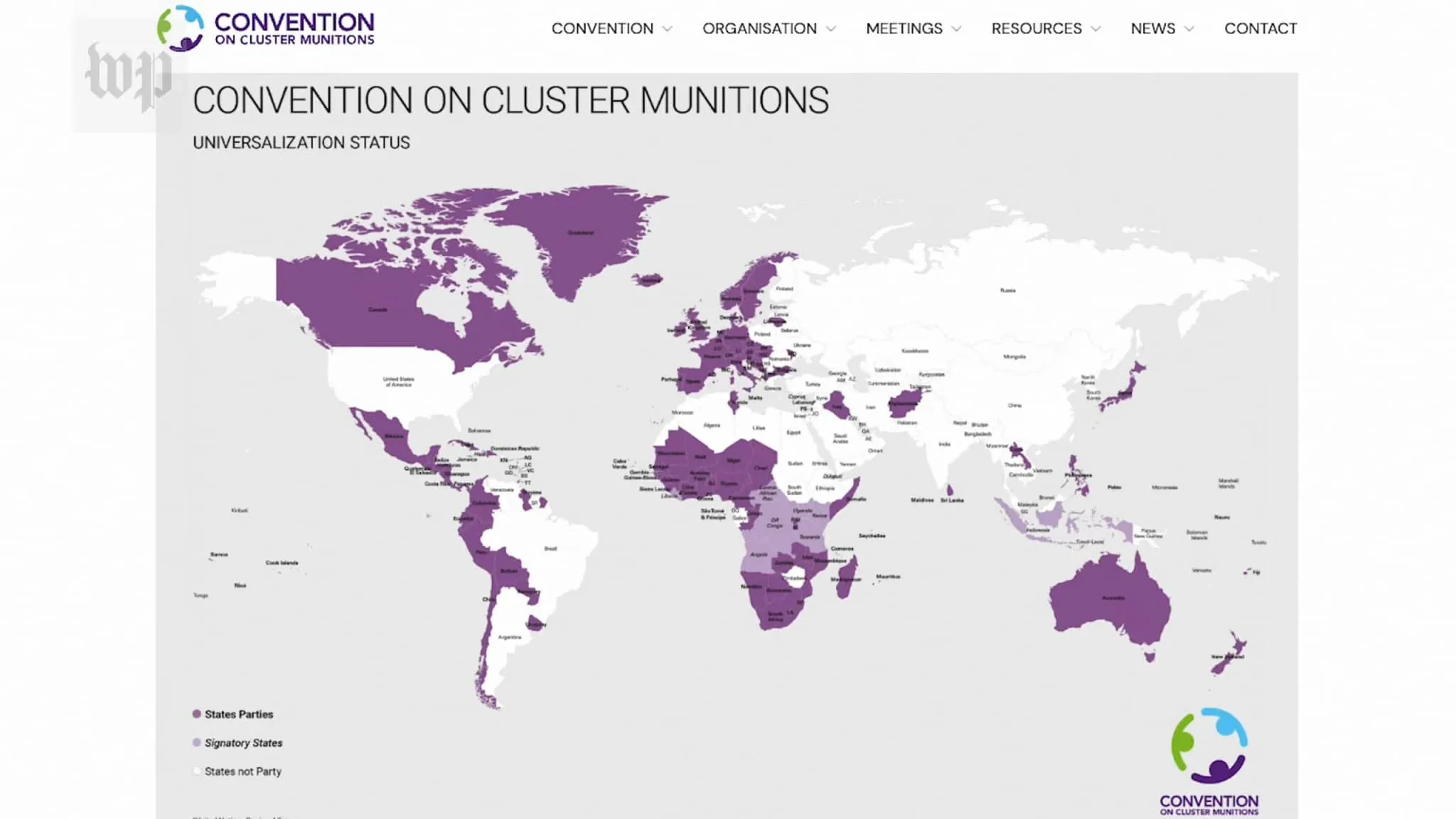Click the Philippines on the map

coord(1078,475)
